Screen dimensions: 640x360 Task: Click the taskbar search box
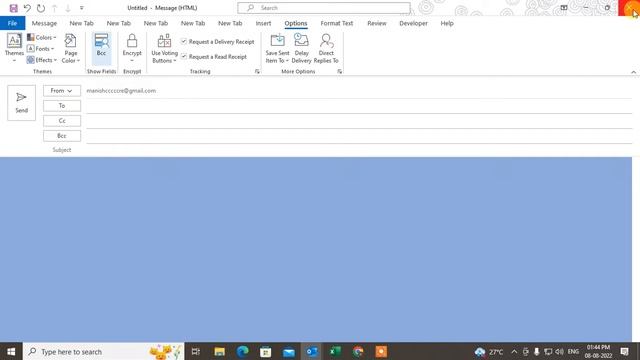click(104, 351)
